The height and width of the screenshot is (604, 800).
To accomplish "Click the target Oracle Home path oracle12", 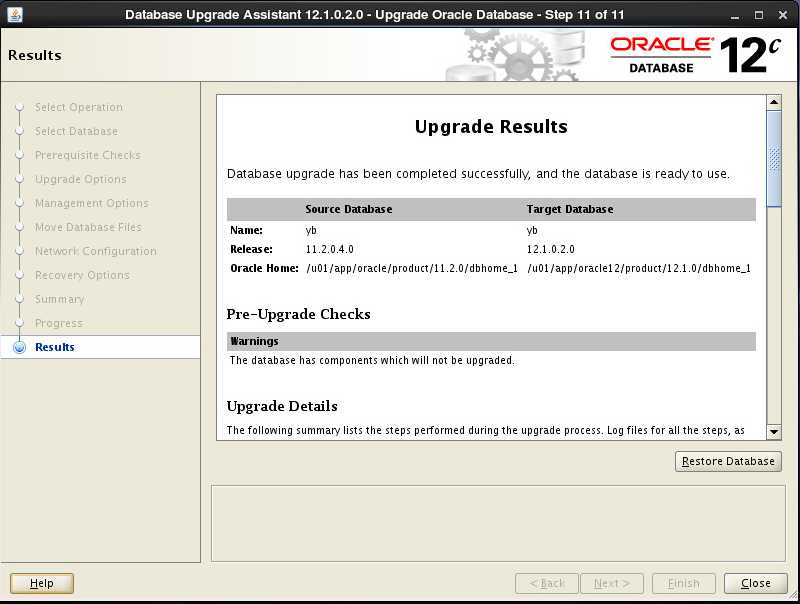I will [x=639, y=268].
